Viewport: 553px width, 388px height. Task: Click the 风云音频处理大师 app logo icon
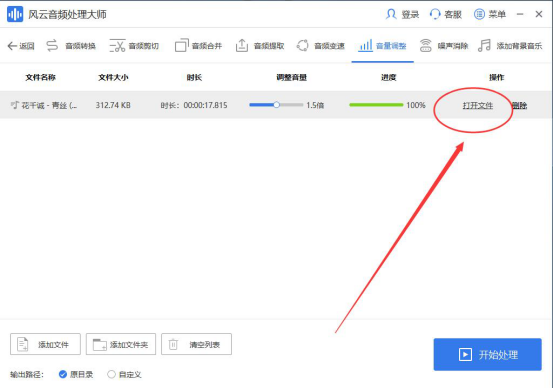point(15,14)
